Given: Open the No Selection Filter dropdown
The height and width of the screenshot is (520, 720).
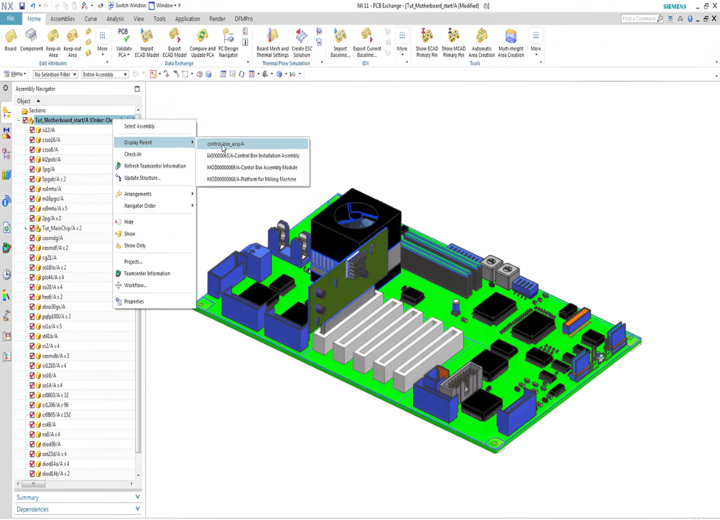Looking at the screenshot, I should tap(55, 74).
